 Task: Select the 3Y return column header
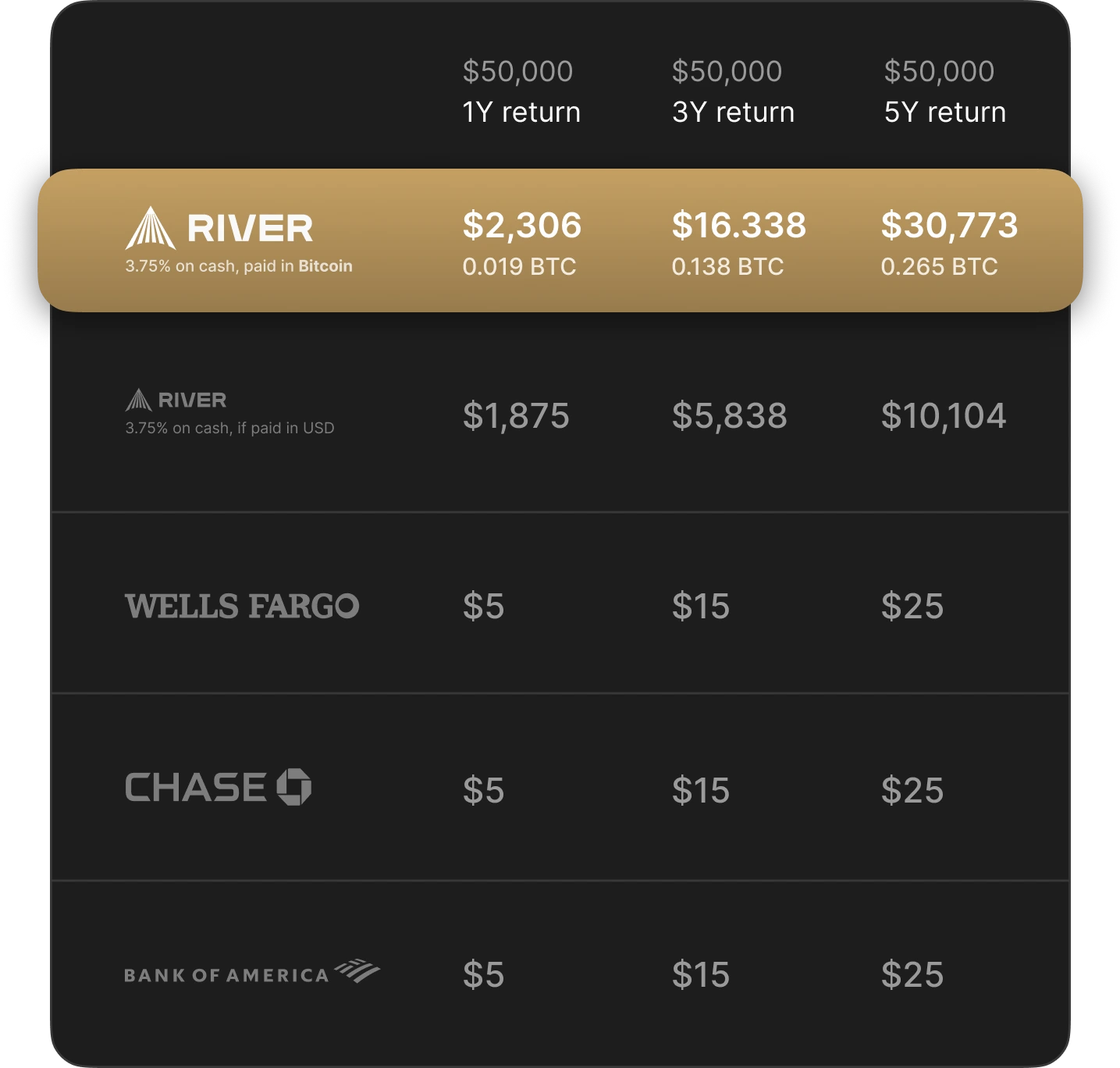[x=733, y=91]
